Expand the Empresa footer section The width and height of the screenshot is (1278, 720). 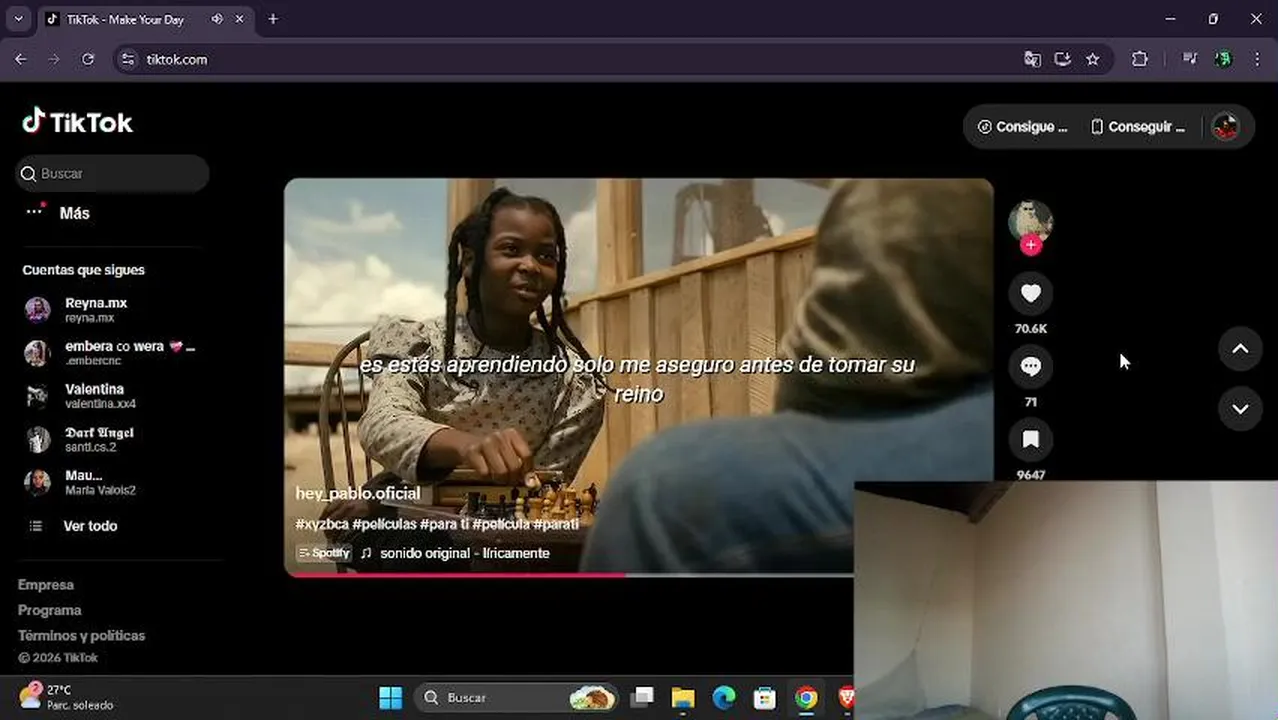click(x=46, y=585)
